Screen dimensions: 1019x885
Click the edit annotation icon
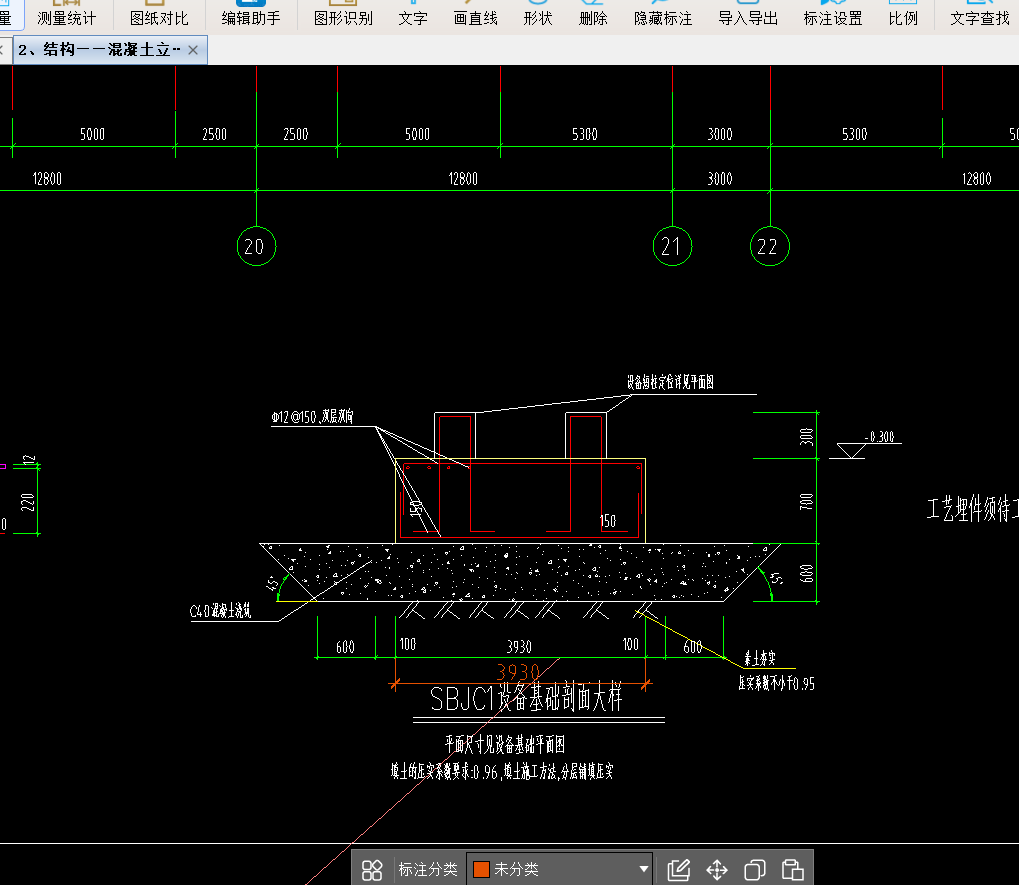click(x=678, y=869)
